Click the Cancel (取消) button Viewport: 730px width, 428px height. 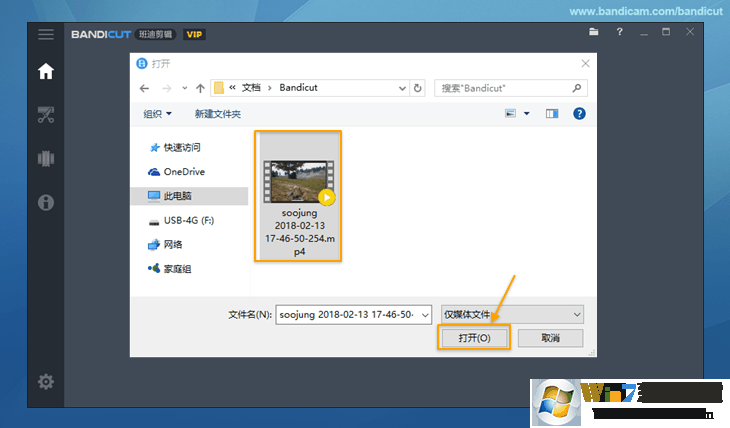point(550,338)
